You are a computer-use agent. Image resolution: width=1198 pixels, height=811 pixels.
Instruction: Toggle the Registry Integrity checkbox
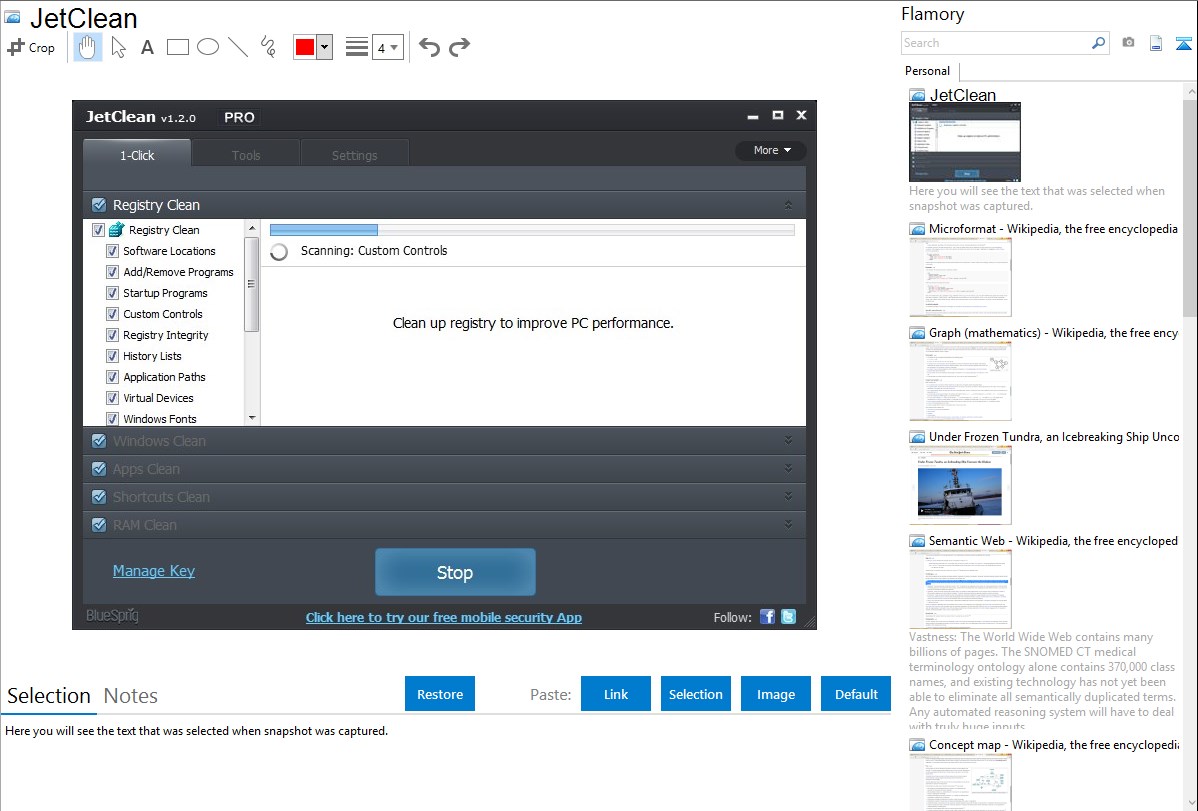click(113, 335)
